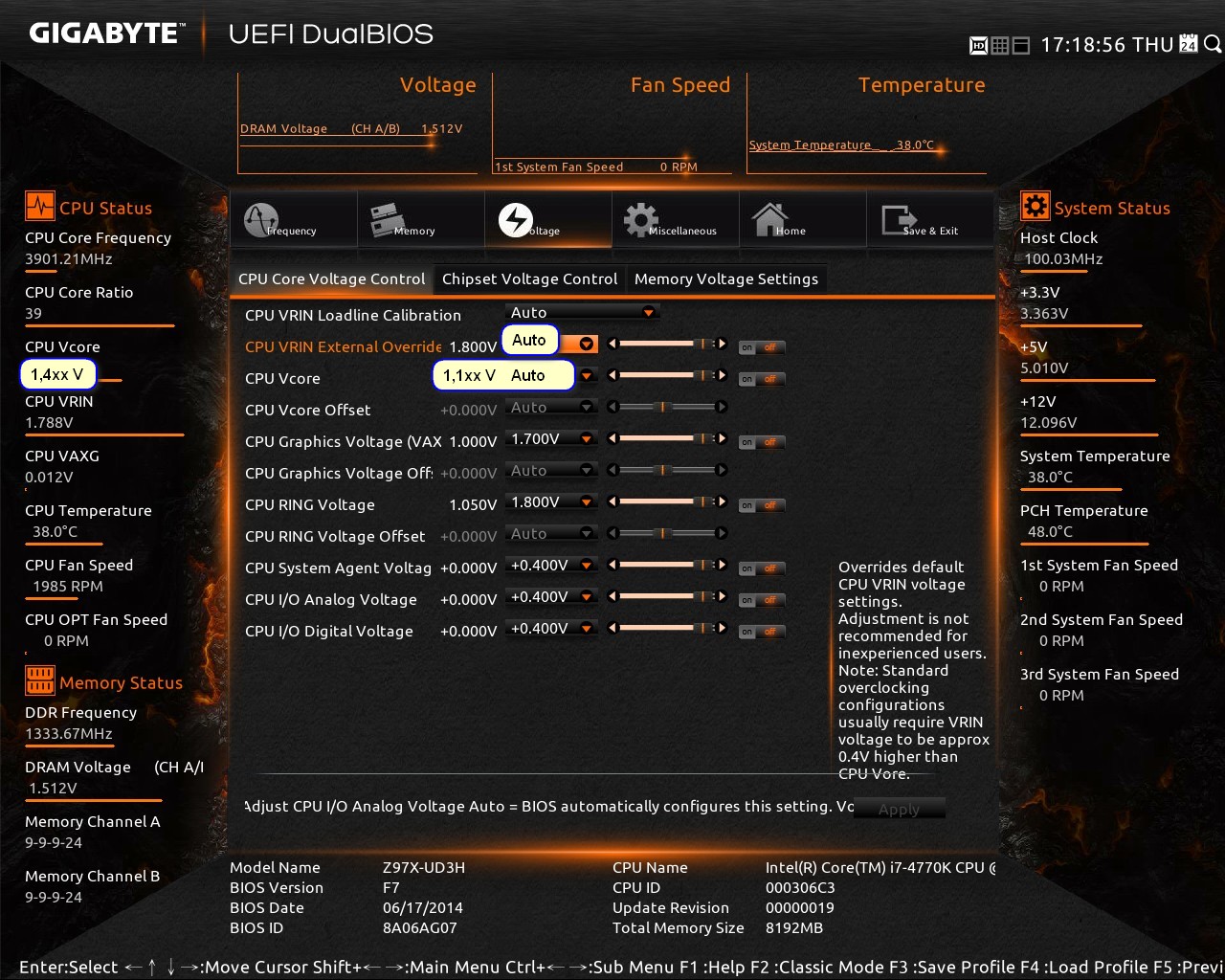1225x980 pixels.
Task: Toggle on/off switch for CPU Vcore
Action: click(x=762, y=379)
